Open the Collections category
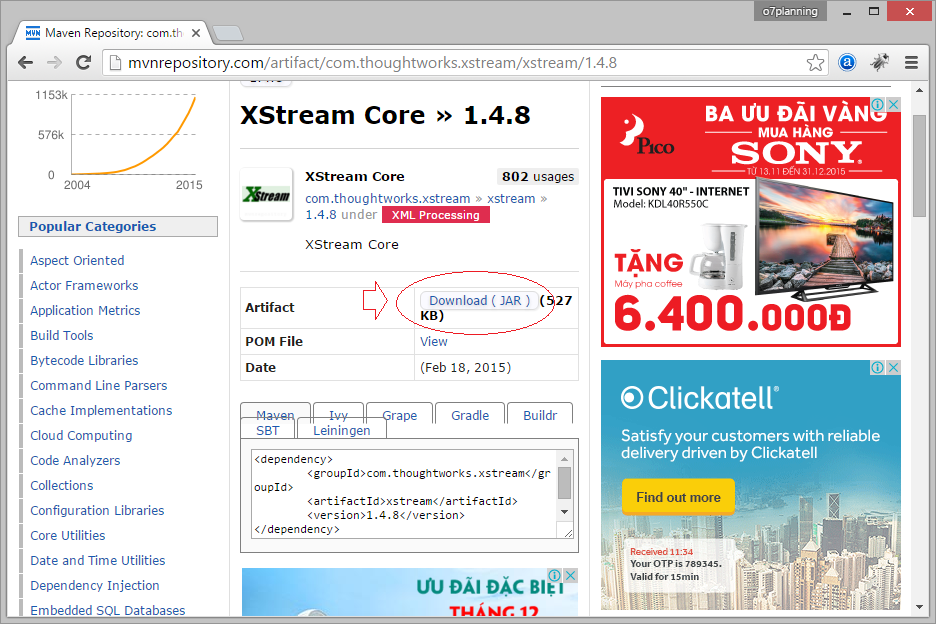Viewport: 936px width, 624px height. [x=61, y=485]
